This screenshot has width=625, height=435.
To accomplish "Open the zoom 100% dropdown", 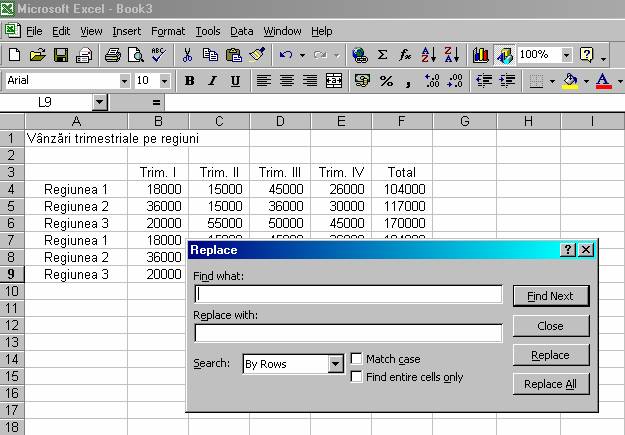I will 567,55.
